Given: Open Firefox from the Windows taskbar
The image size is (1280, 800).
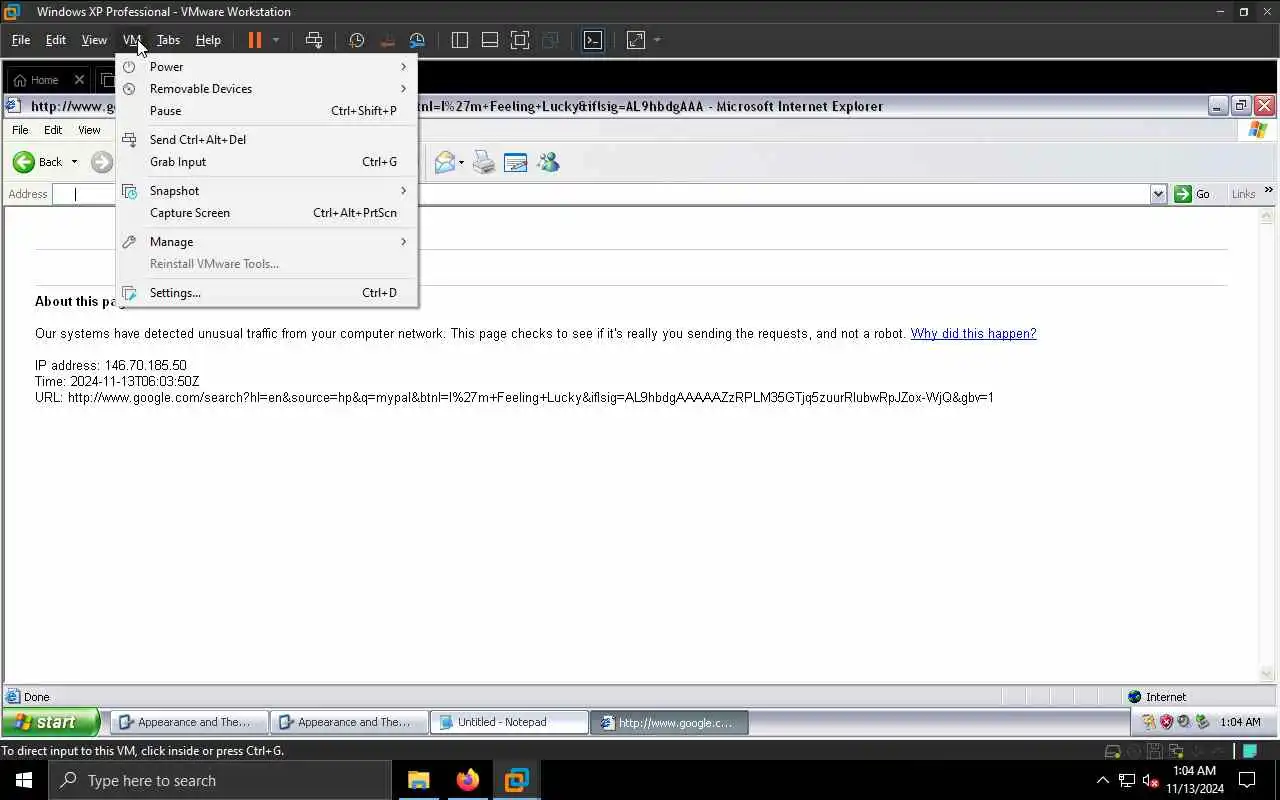Looking at the screenshot, I should pyautogui.click(x=467, y=780).
